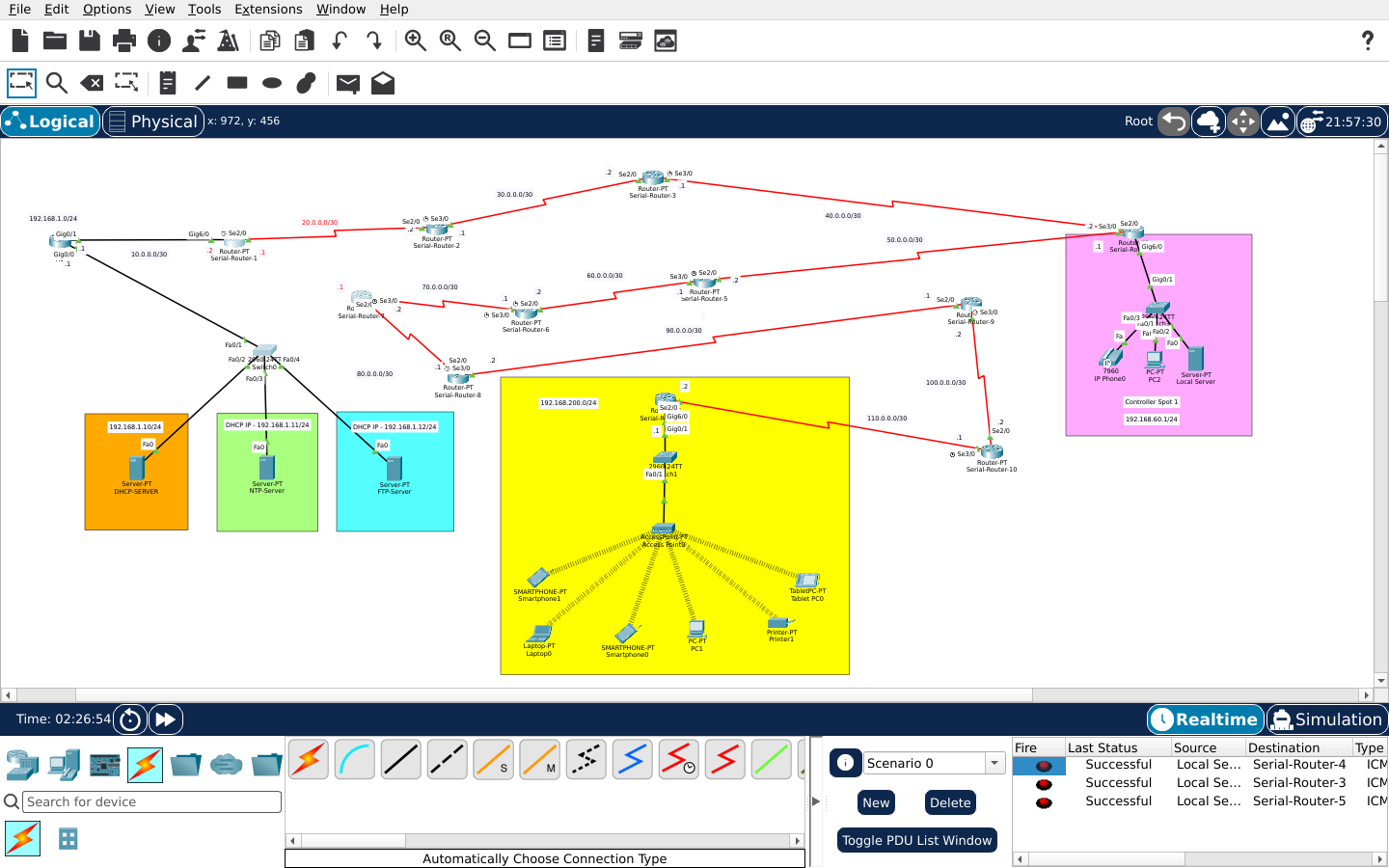Switch to Physical workspace view
The width and height of the screenshot is (1389, 868).
coord(153,122)
